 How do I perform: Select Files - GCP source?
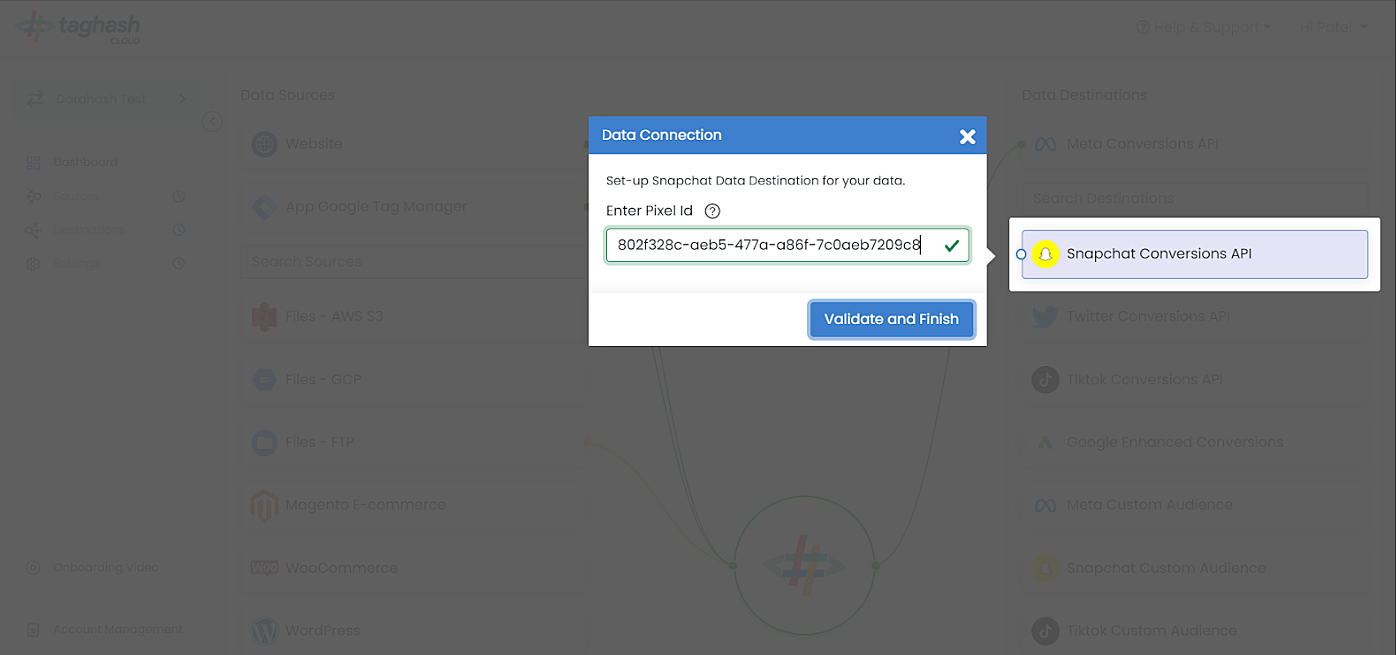click(413, 380)
